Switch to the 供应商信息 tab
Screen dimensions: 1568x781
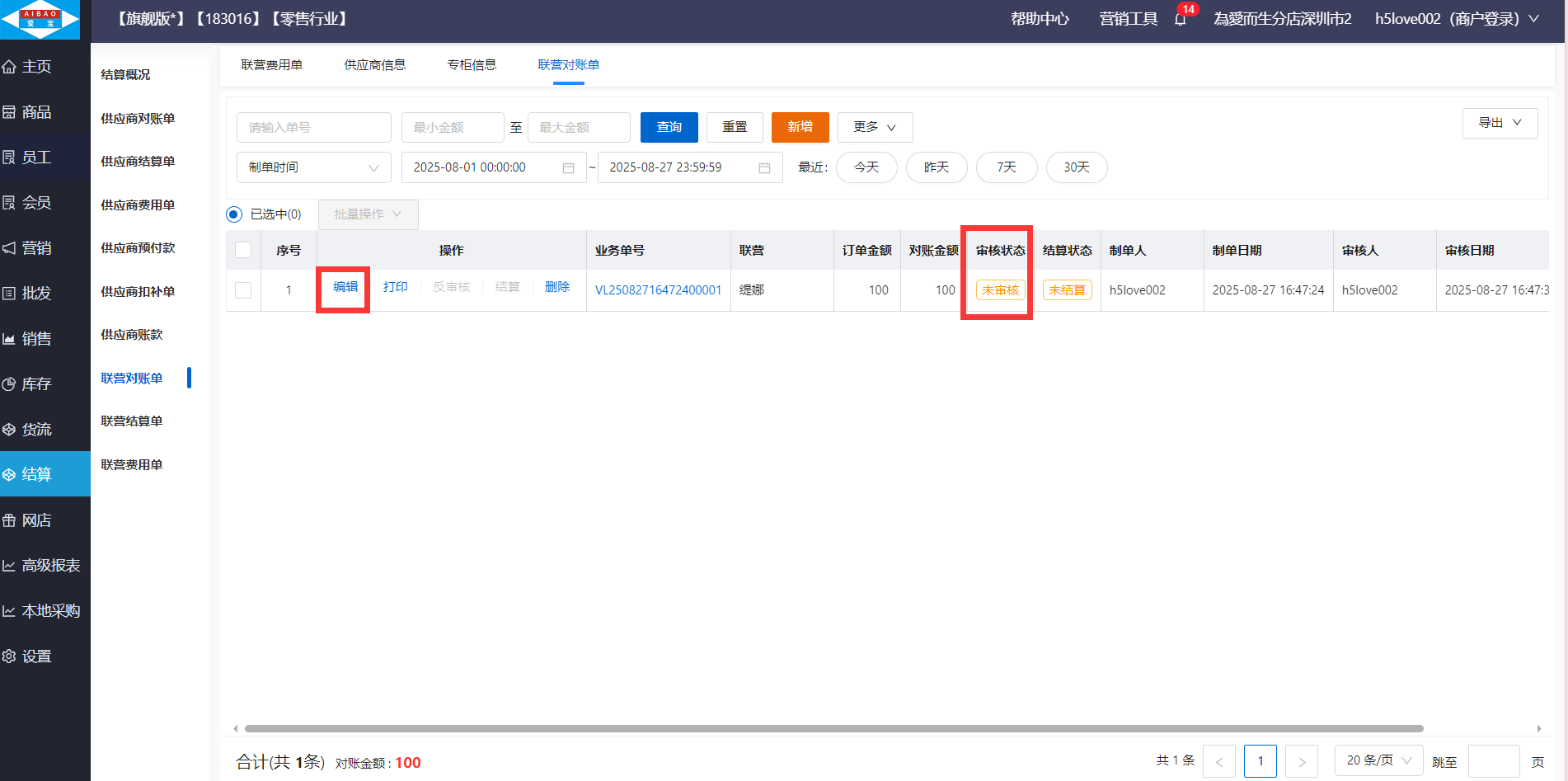tap(374, 65)
